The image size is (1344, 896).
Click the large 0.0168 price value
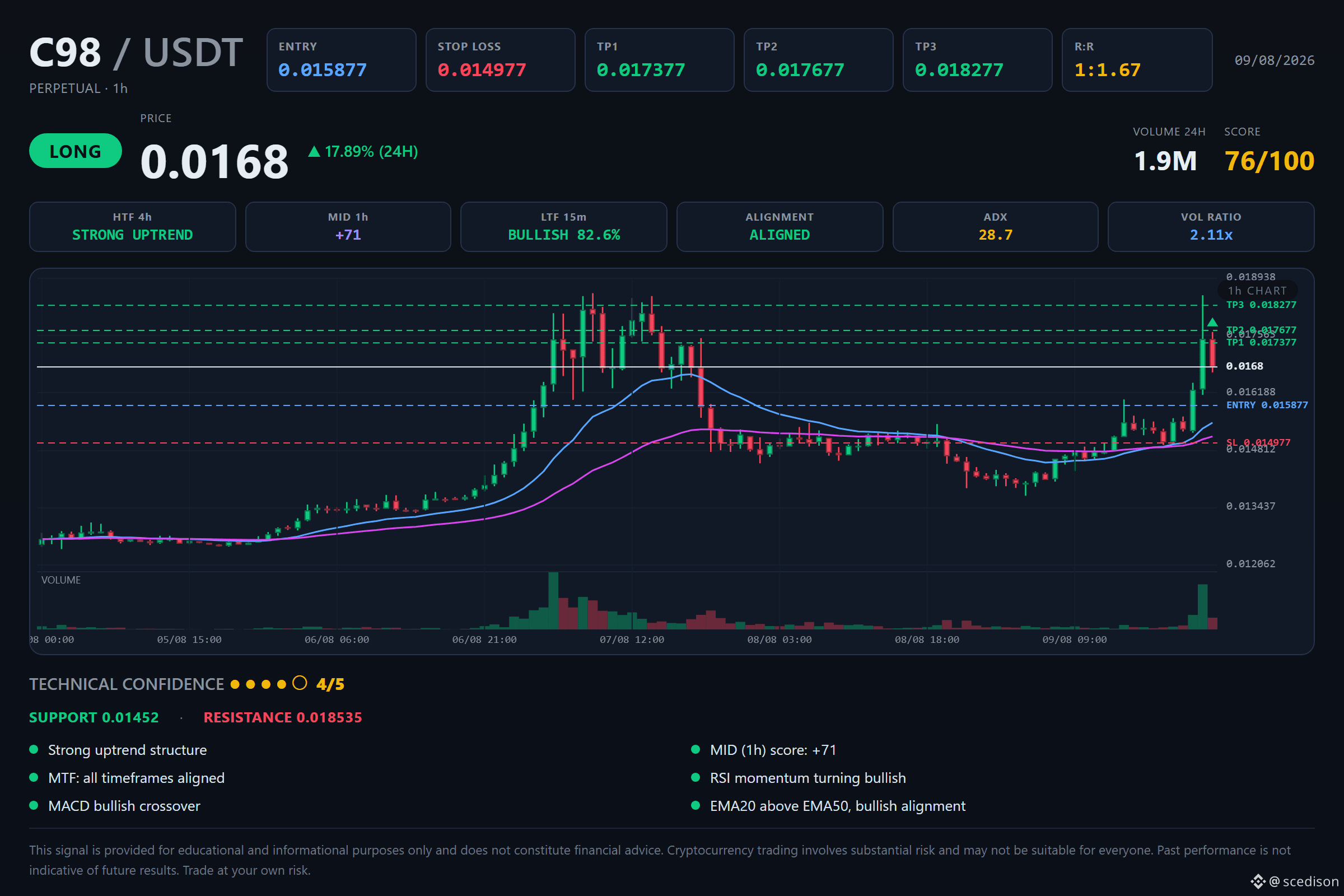[x=214, y=162]
